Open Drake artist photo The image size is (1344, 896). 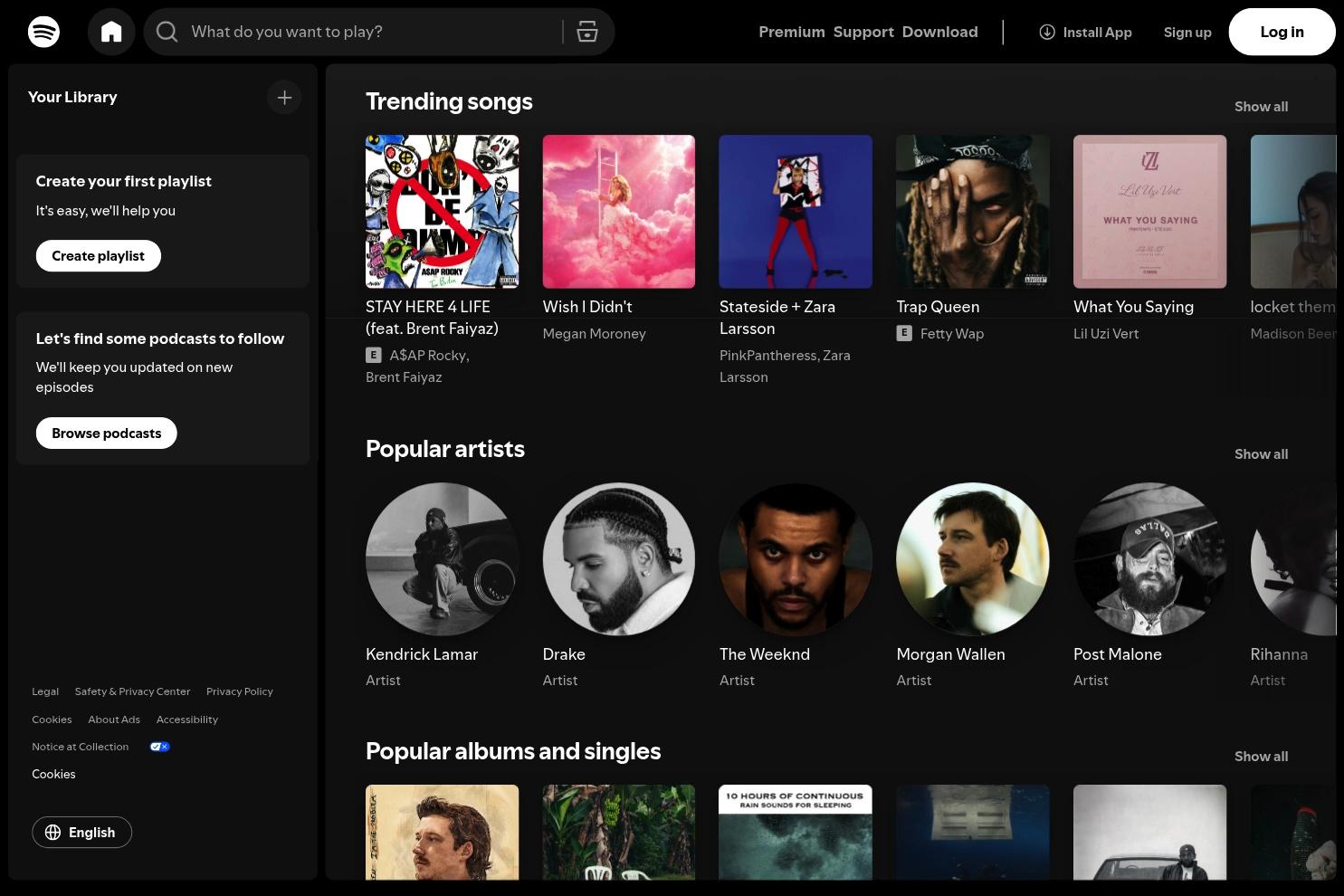(619, 559)
